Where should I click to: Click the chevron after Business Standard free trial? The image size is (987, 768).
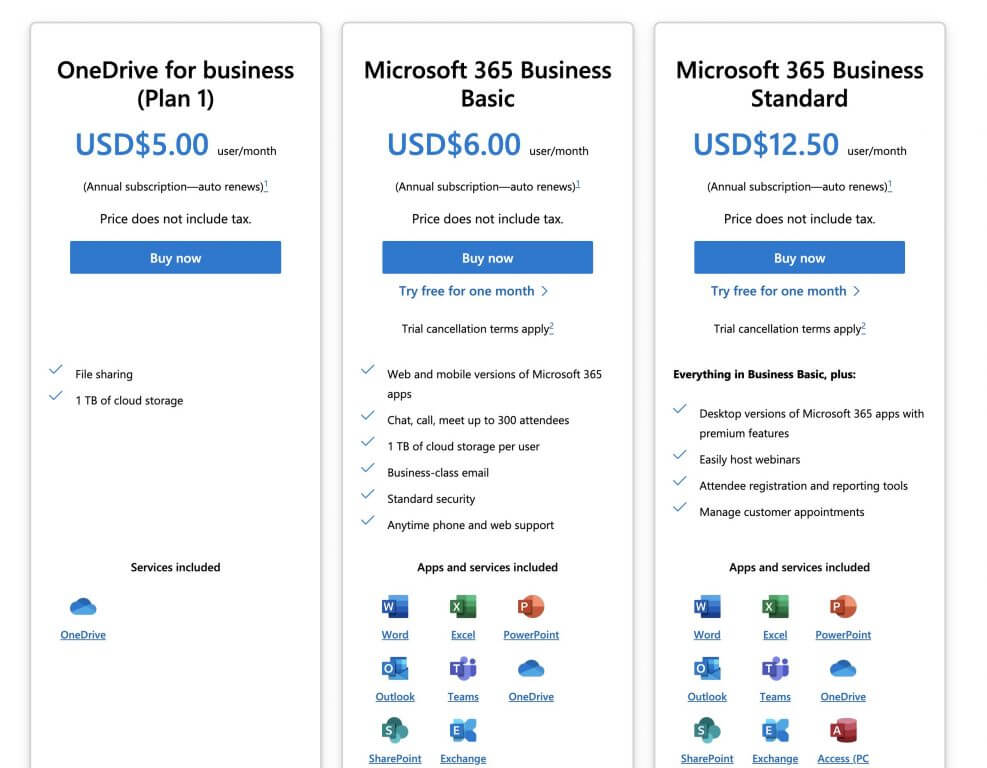[857, 291]
